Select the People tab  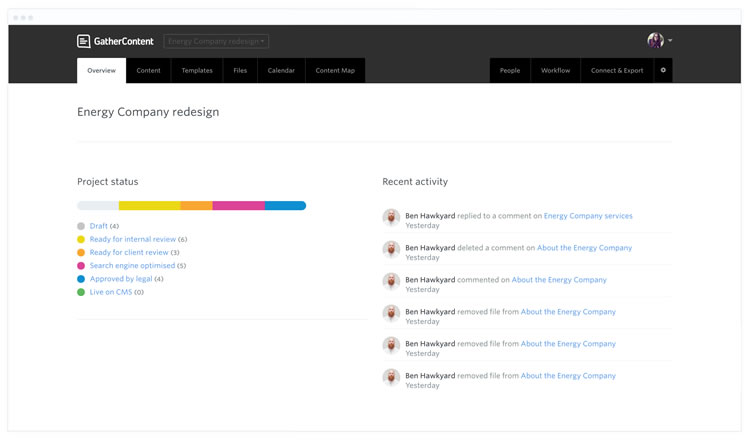[510, 70]
